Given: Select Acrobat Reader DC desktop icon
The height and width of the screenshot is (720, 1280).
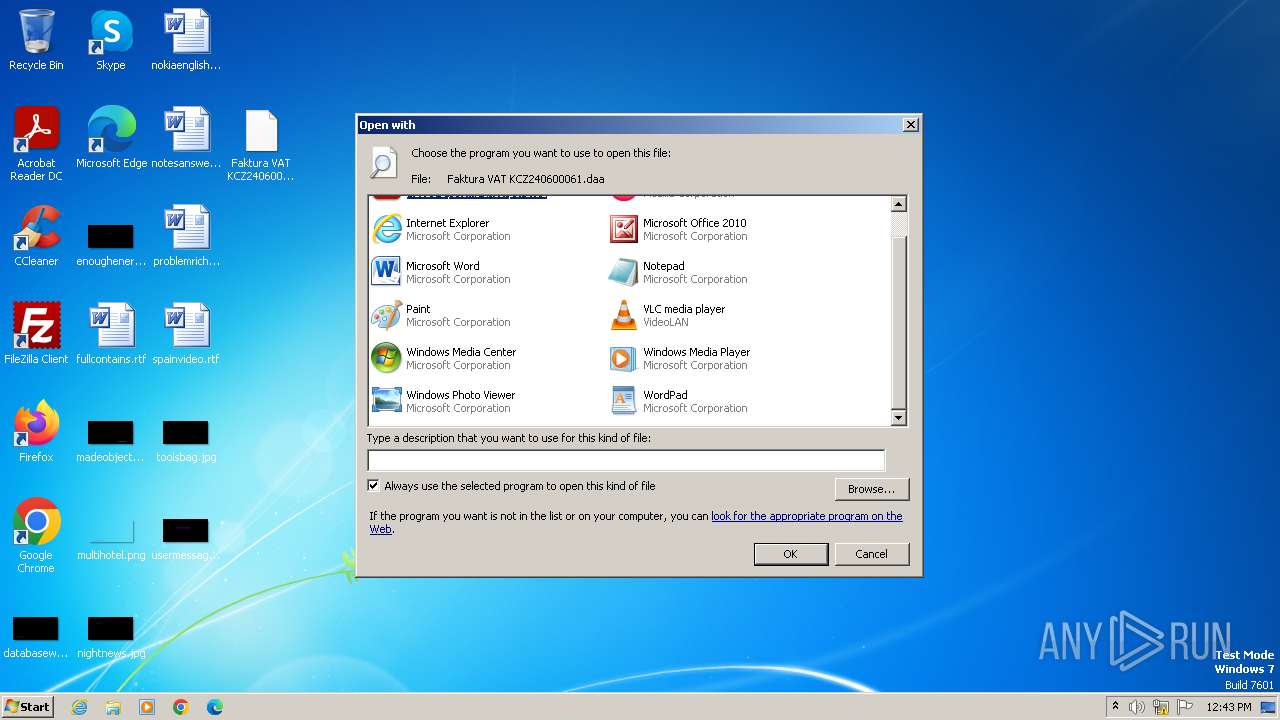Looking at the screenshot, I should [36, 144].
